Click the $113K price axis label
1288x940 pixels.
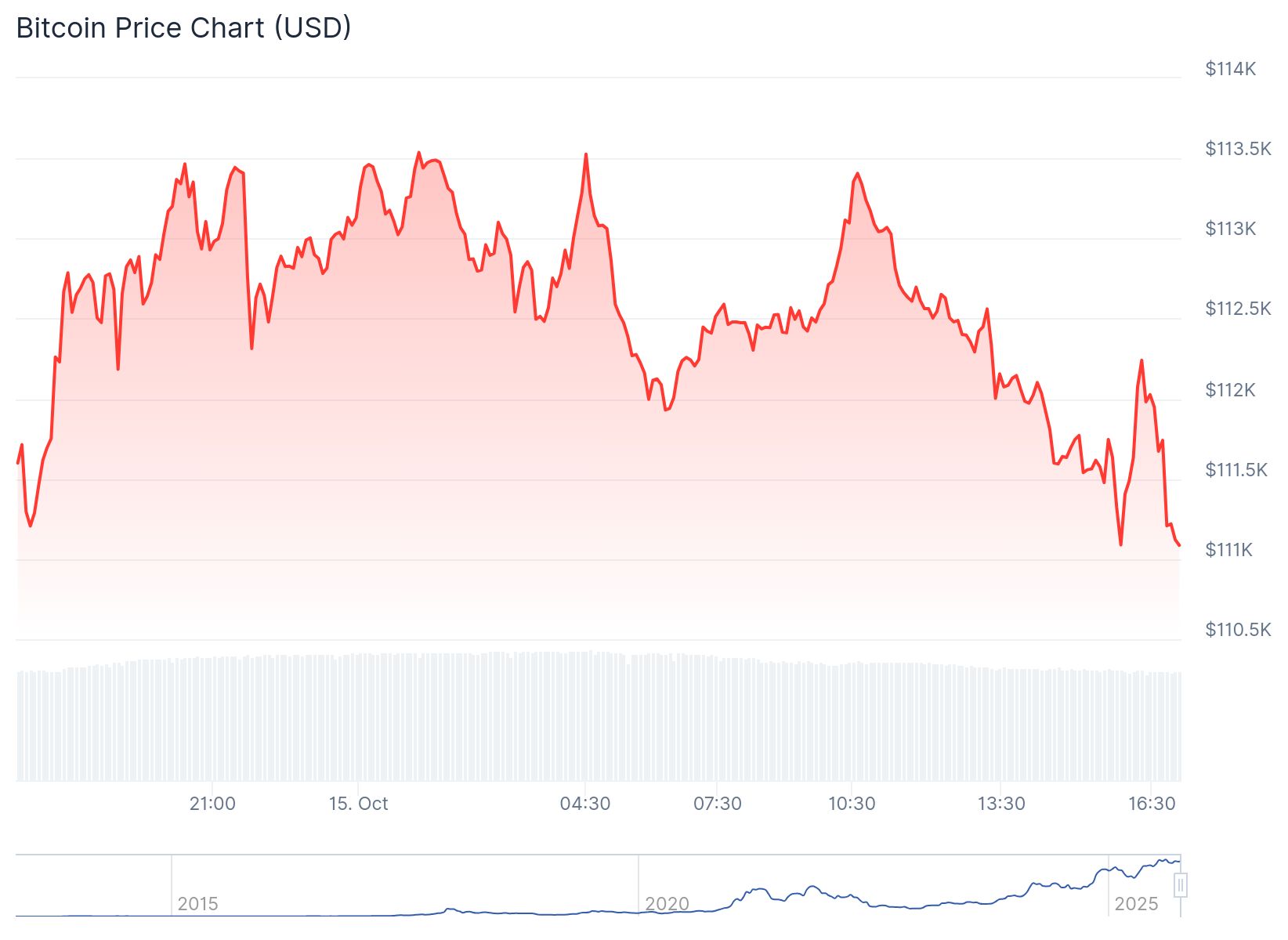pyautogui.click(x=1230, y=229)
